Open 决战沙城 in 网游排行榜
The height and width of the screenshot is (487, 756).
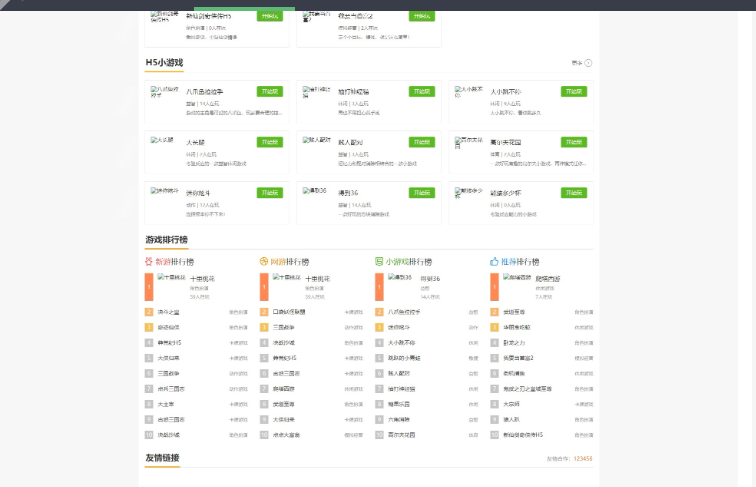click(284, 342)
